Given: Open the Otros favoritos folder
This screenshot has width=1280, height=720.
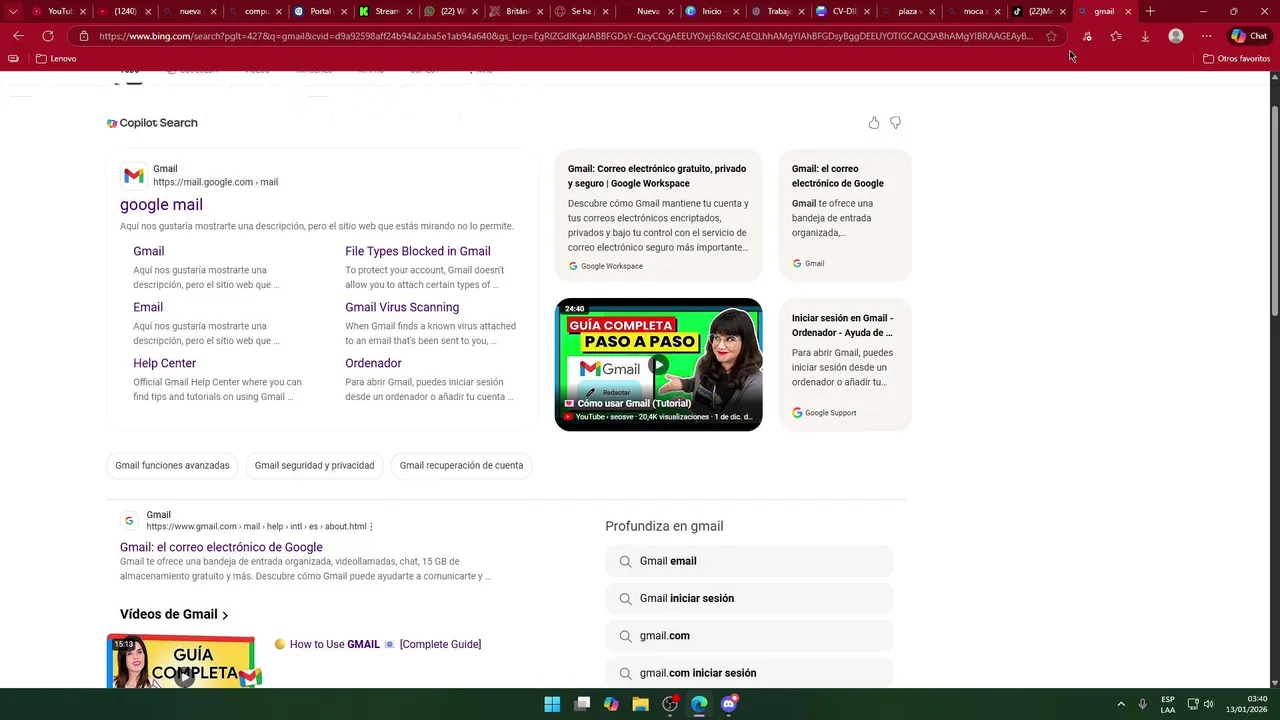Looking at the screenshot, I should [x=1237, y=59].
